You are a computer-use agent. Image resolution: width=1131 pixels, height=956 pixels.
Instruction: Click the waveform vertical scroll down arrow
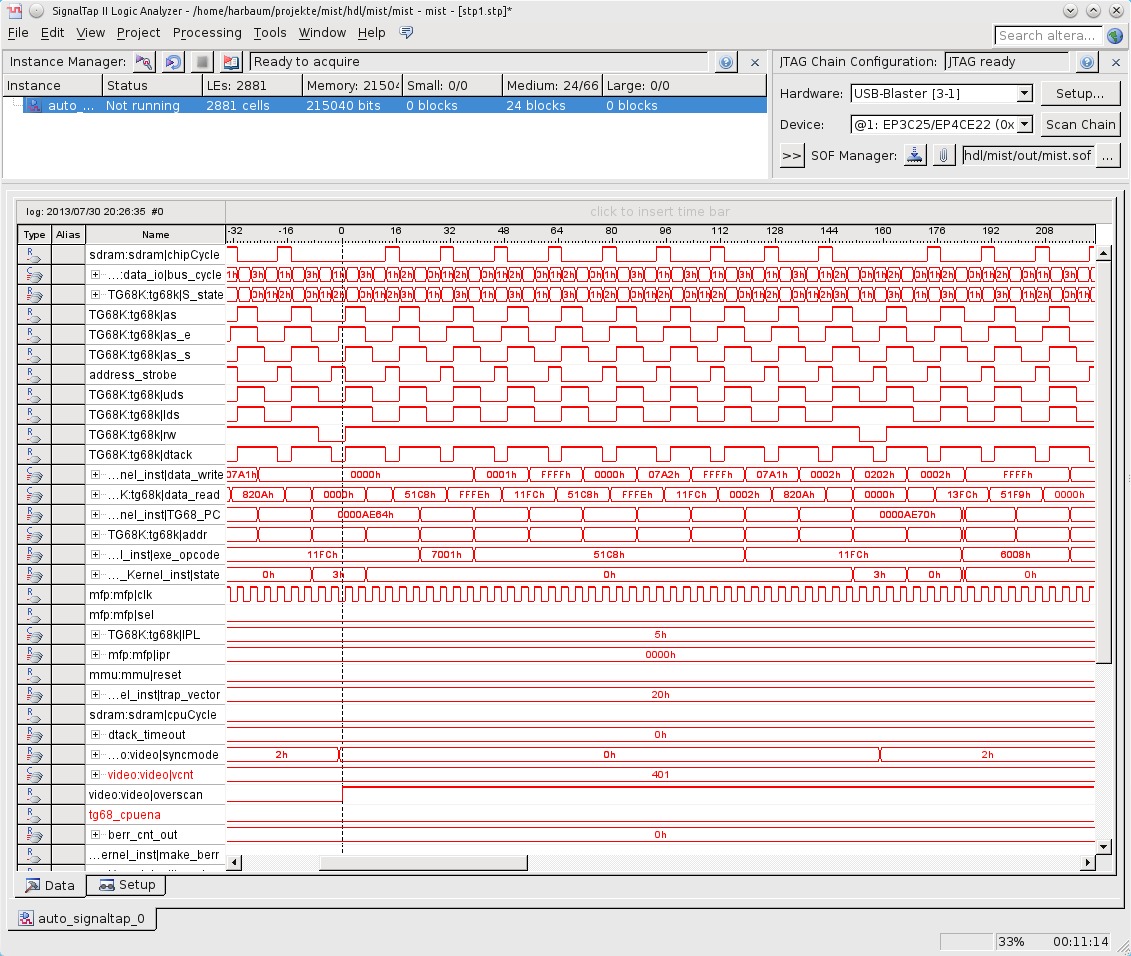click(x=1103, y=846)
